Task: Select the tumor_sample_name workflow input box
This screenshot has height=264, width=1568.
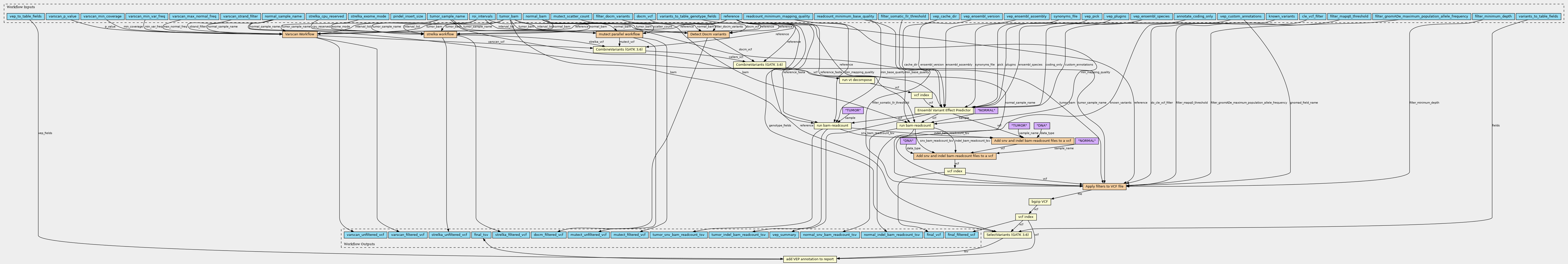Action: pyautogui.click(x=447, y=16)
